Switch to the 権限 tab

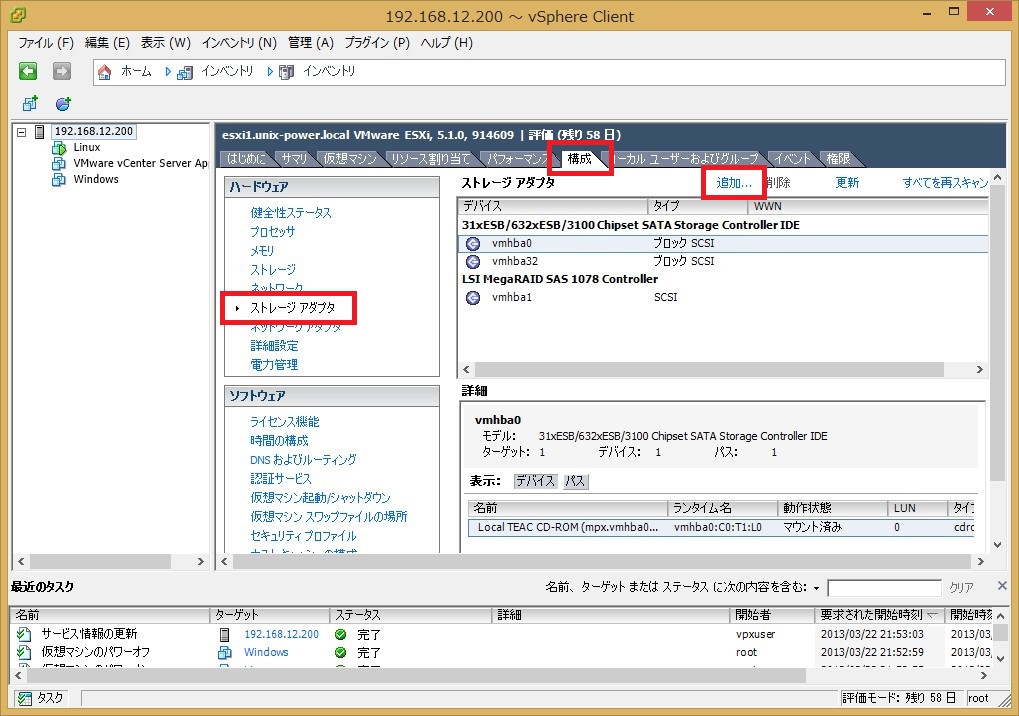point(838,159)
